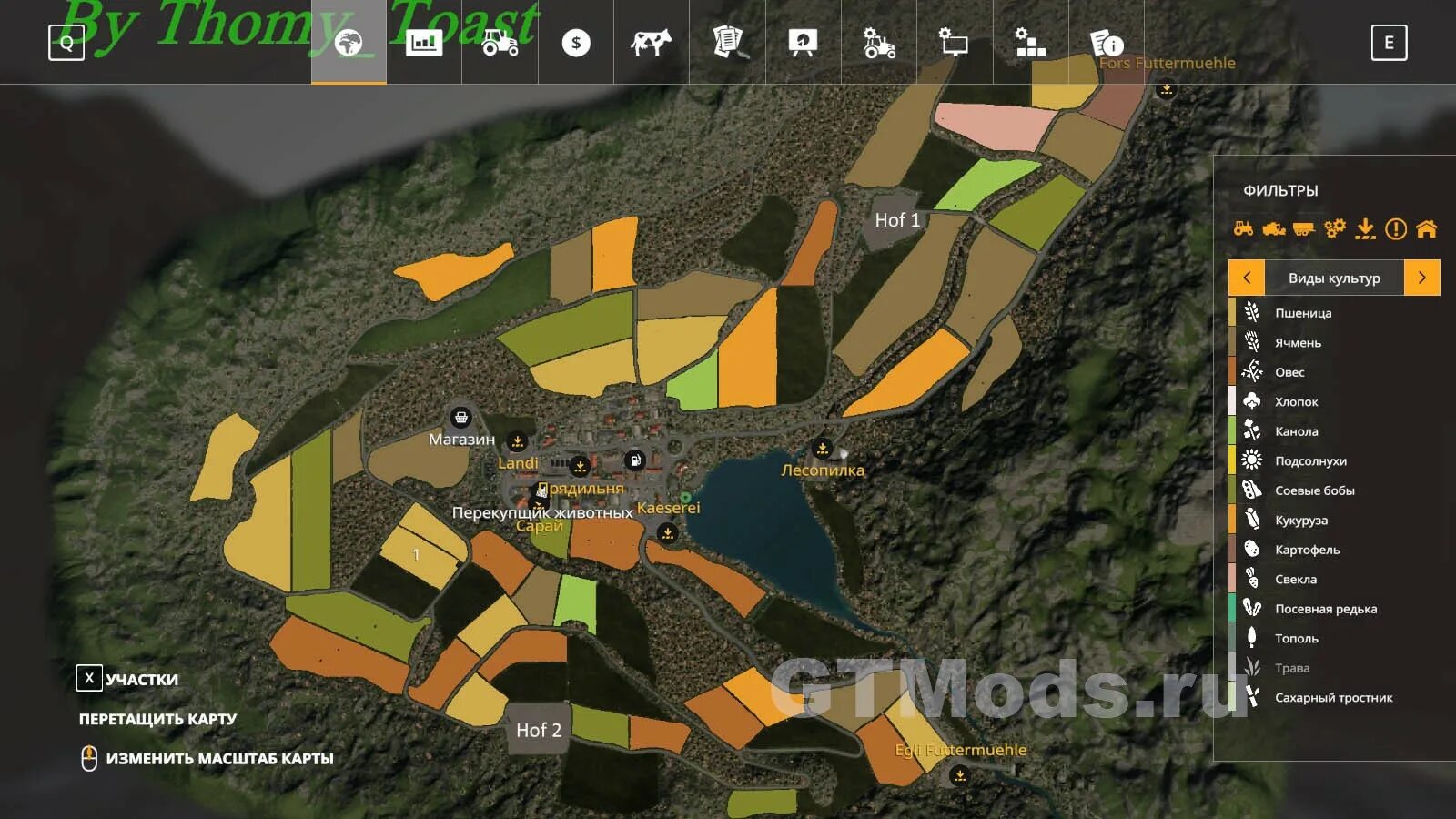Viewport: 1456px width, 819px height.
Task: Click the Магазин shop basket map icon
Action: (x=461, y=418)
